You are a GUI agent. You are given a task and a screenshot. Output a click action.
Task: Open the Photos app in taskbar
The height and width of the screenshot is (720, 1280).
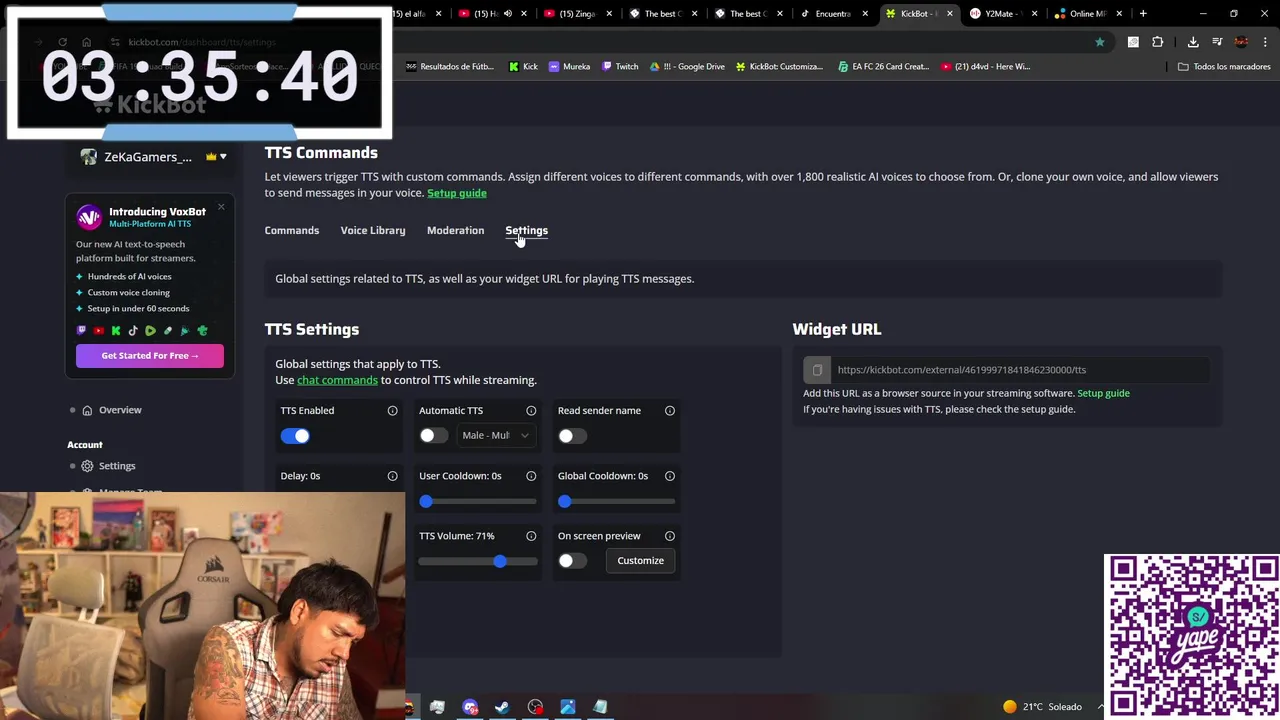tap(567, 707)
